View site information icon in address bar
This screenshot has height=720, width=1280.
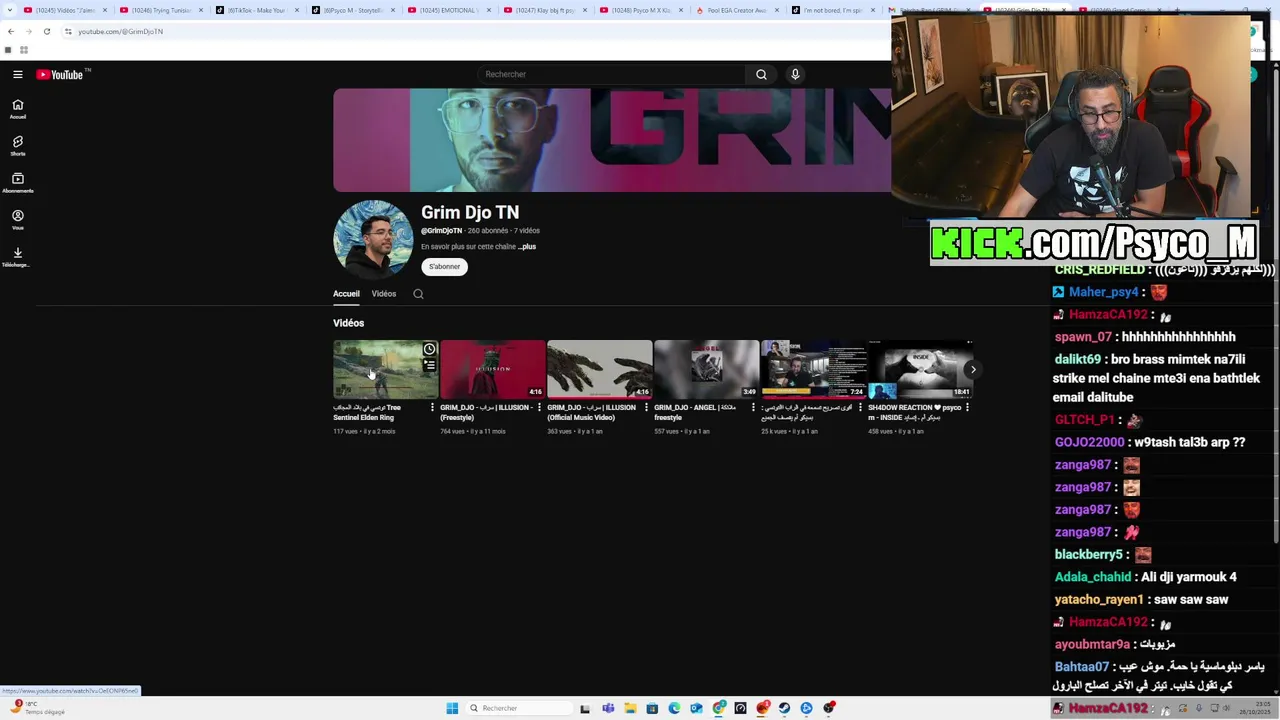[x=68, y=31]
